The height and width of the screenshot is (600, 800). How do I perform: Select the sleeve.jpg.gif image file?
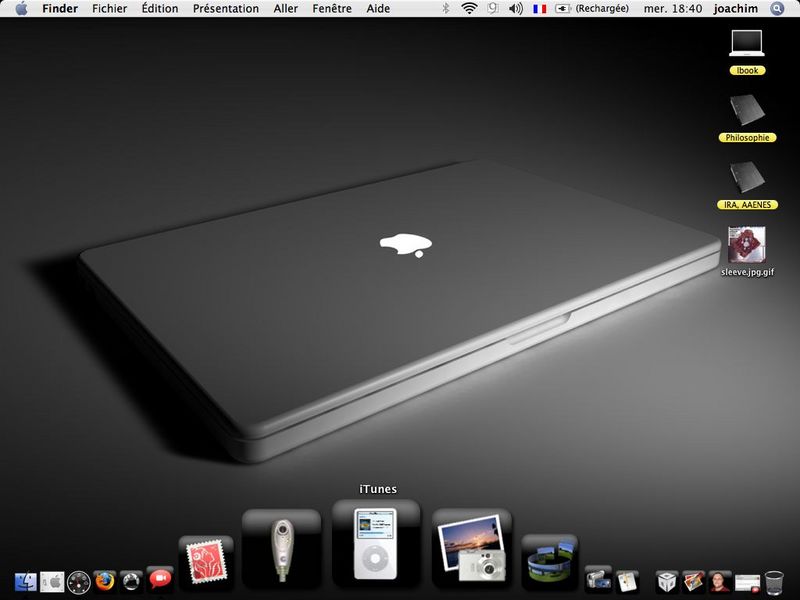[x=747, y=244]
